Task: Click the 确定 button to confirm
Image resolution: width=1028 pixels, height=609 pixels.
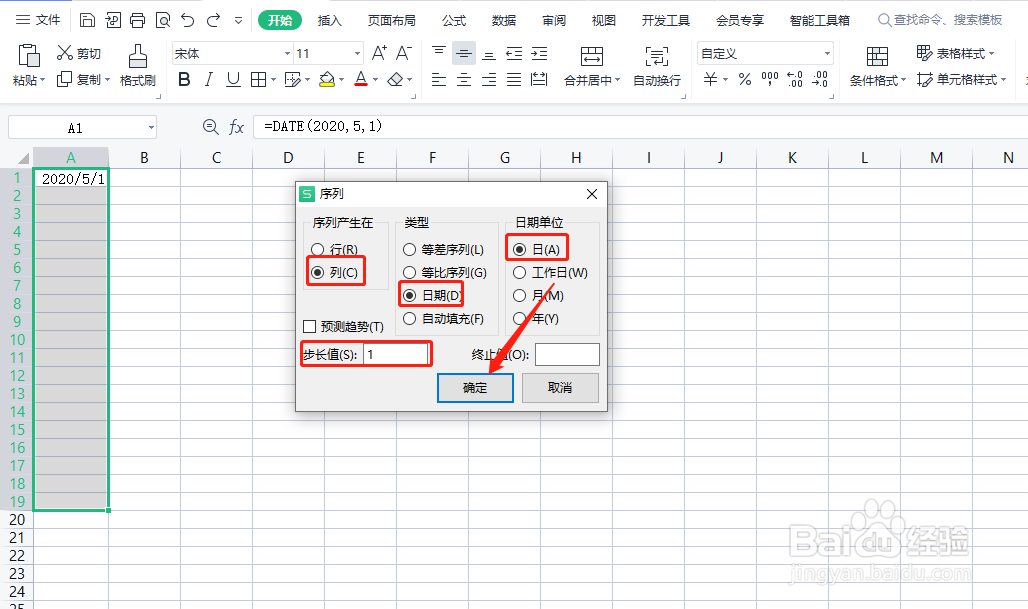Action: coord(475,388)
